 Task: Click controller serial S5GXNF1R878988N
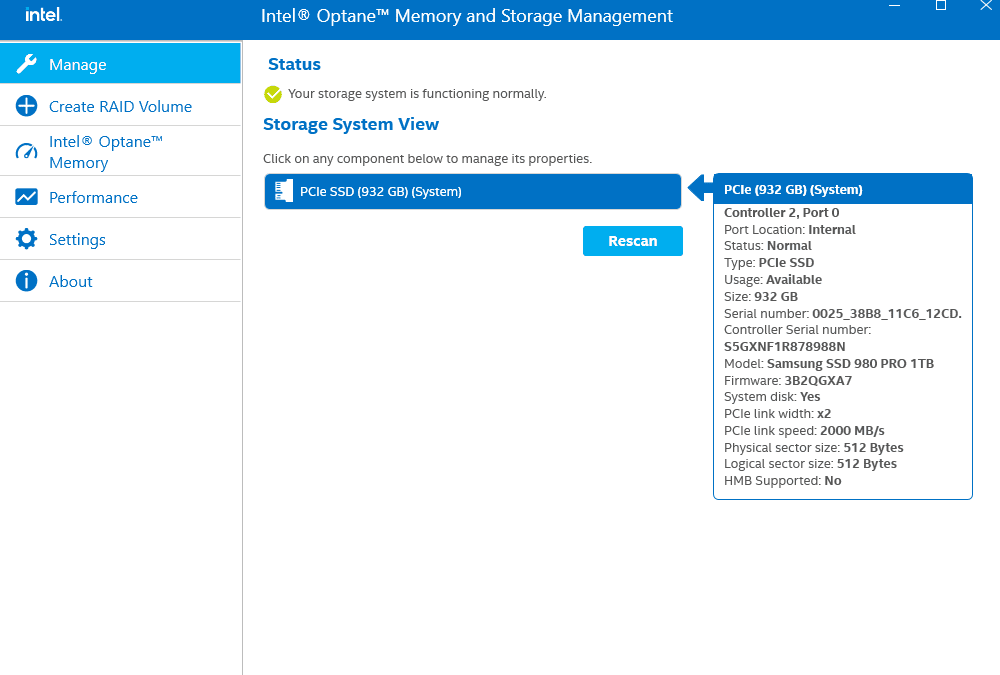[784, 346]
